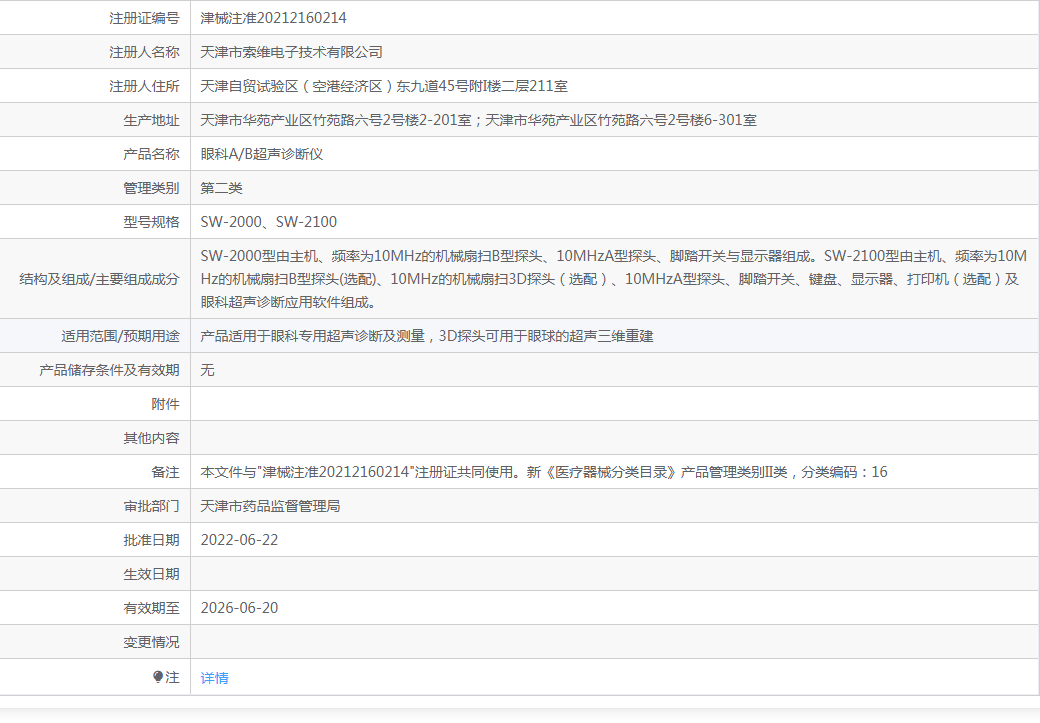Viewport: 1040px width, 723px height.
Task: Click the lightbulb icon beside 注
Action: point(158,677)
